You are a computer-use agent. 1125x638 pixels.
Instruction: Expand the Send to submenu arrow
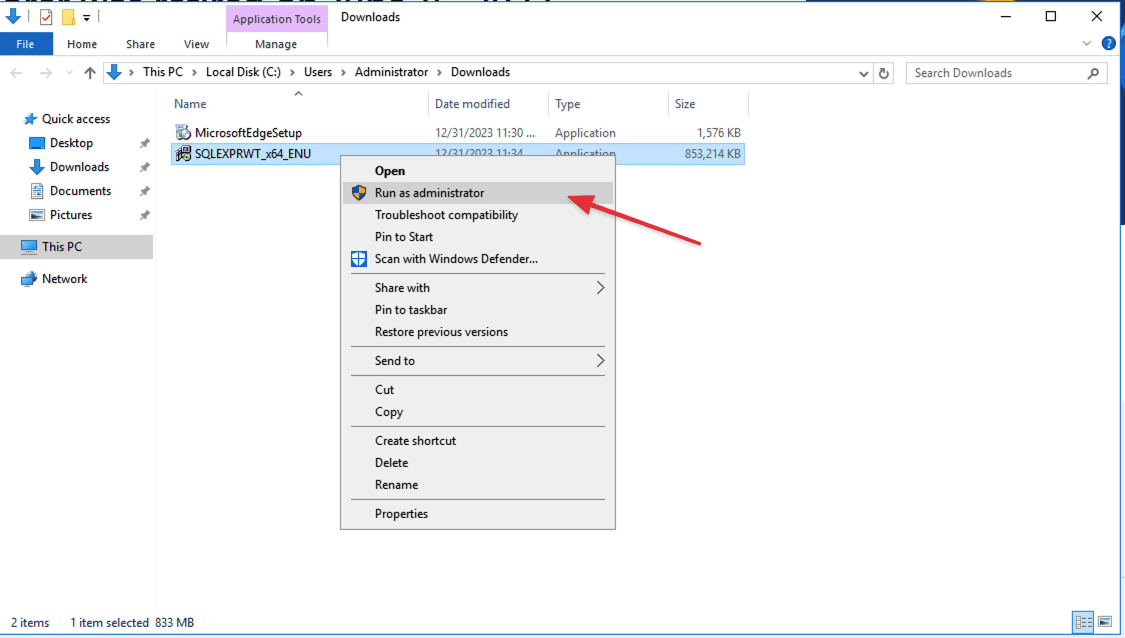coord(600,361)
